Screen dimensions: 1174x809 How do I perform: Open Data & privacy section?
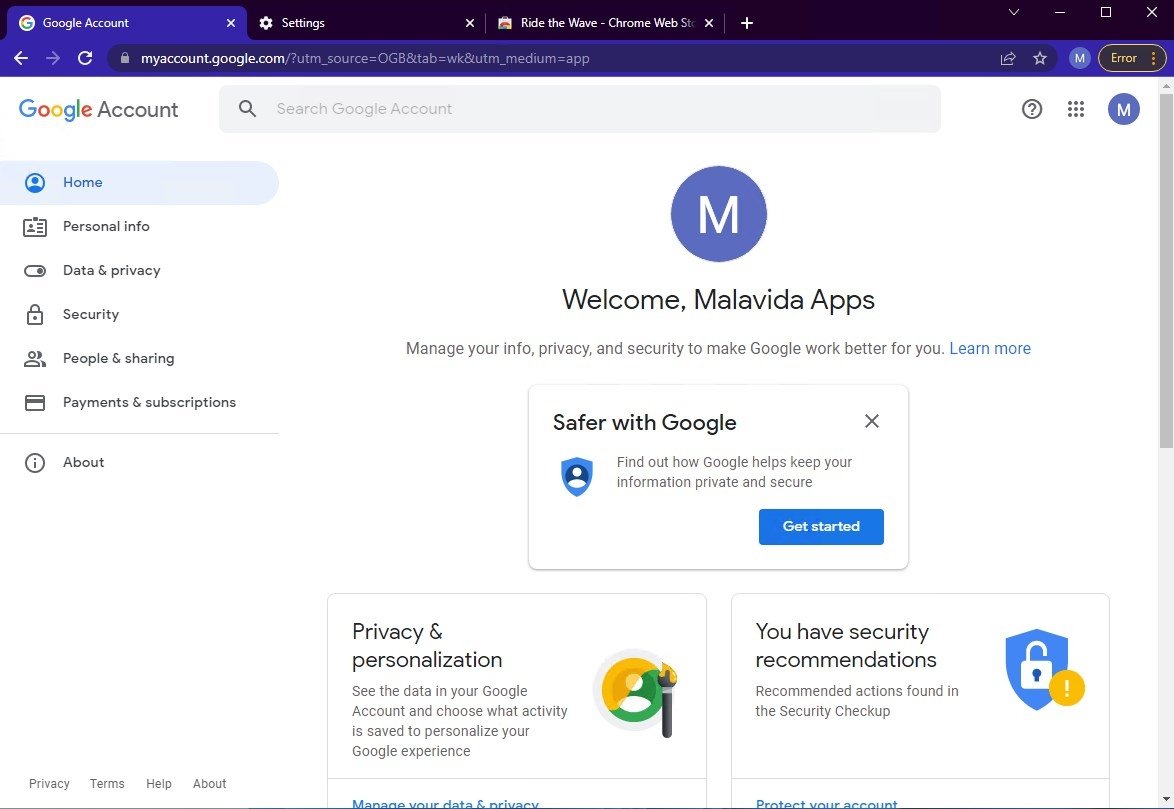coord(139,271)
